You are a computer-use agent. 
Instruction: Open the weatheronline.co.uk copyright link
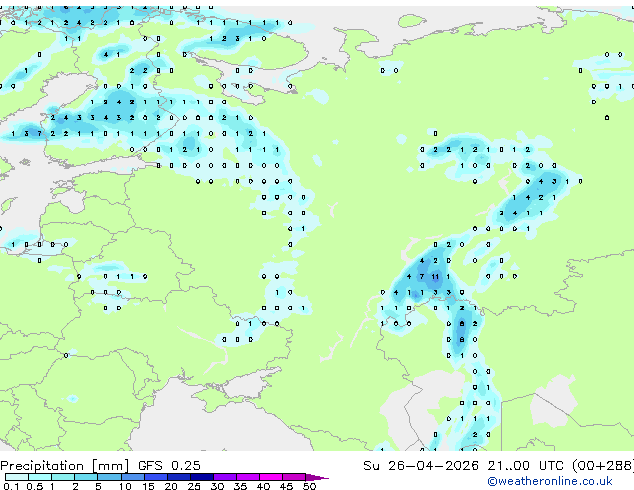[550, 481]
